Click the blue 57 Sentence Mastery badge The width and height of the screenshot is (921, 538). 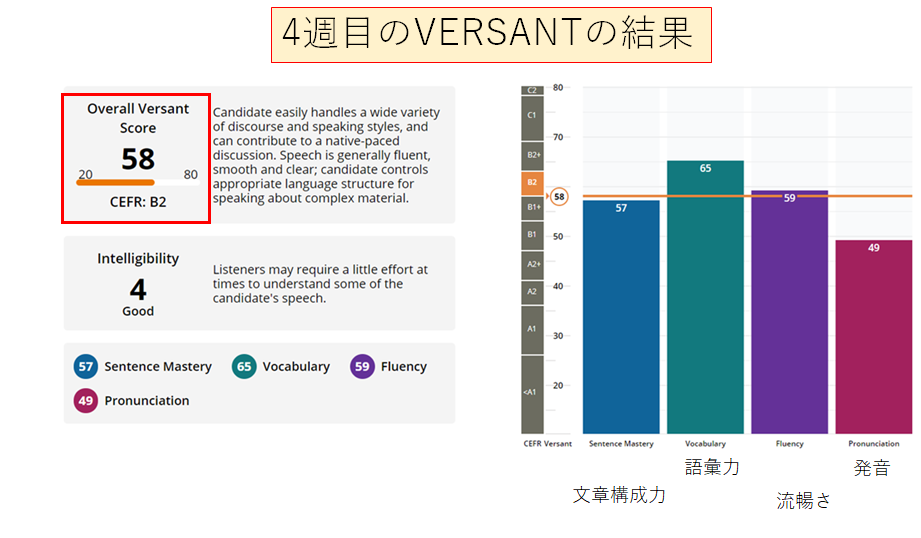click(85, 367)
